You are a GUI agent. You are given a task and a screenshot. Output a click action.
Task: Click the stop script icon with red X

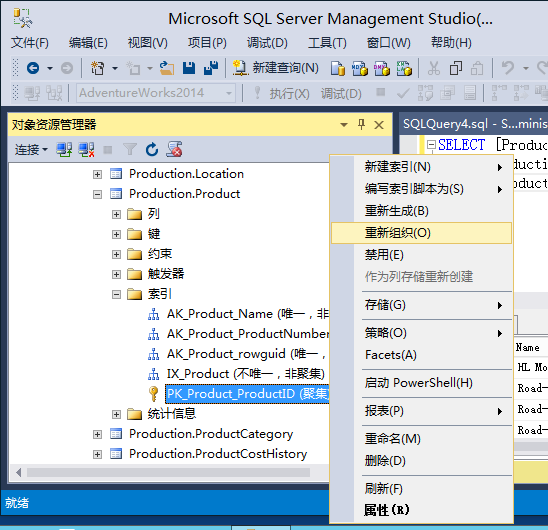(174, 149)
